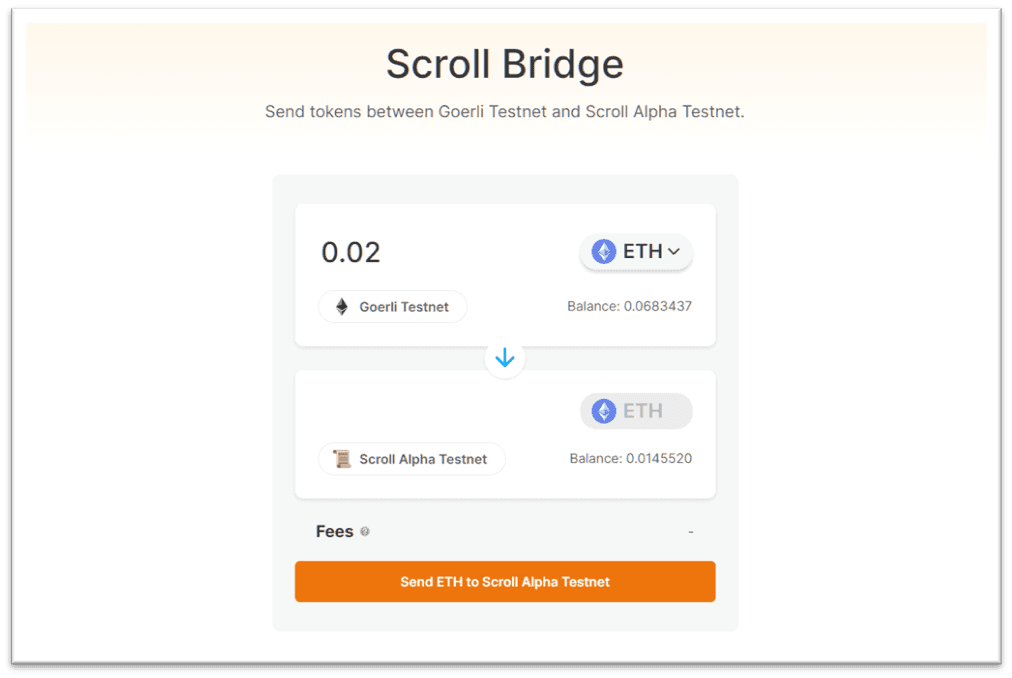Expand the chevron arrow next to ETH
This screenshot has height=678, width=1012.
click(674, 251)
